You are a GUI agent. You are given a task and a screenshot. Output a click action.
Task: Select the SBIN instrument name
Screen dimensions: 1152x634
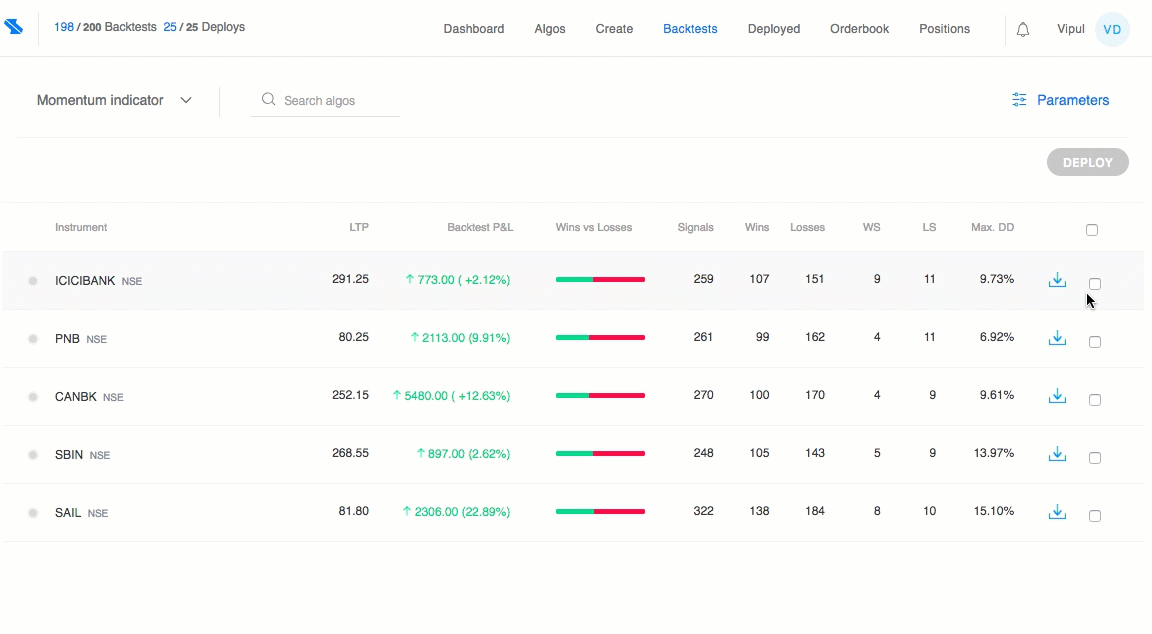click(x=69, y=455)
